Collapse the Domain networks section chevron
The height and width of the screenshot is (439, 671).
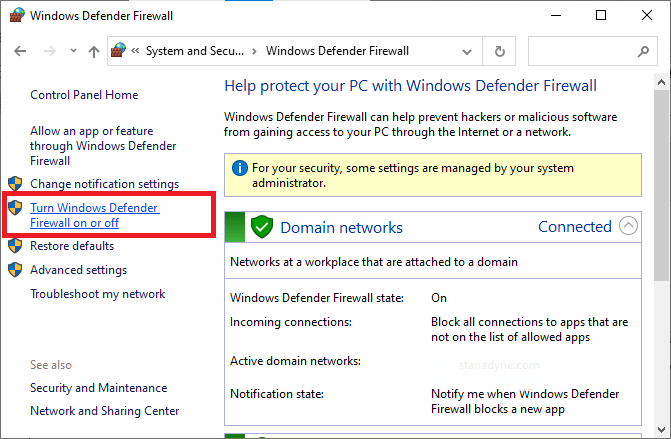(x=628, y=226)
